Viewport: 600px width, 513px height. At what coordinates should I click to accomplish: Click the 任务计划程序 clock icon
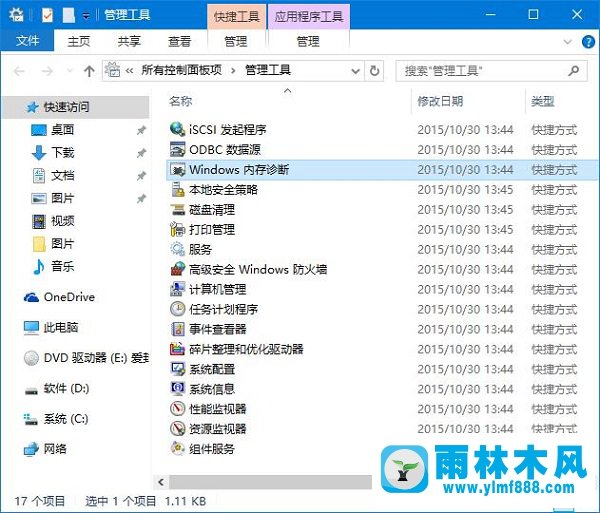pos(178,309)
